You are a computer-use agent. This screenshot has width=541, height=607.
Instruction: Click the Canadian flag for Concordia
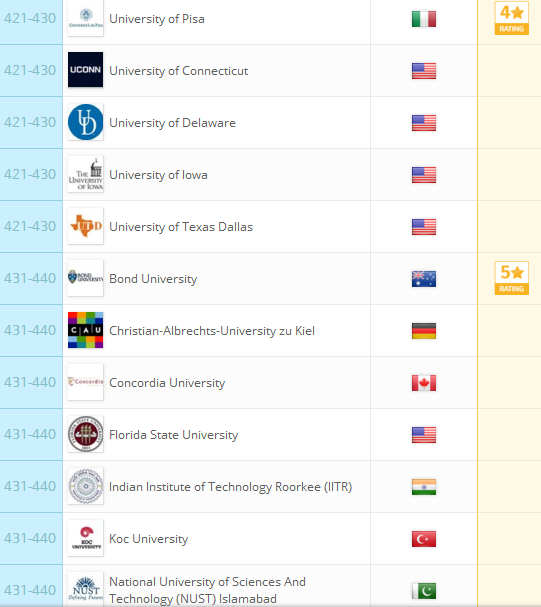[424, 383]
